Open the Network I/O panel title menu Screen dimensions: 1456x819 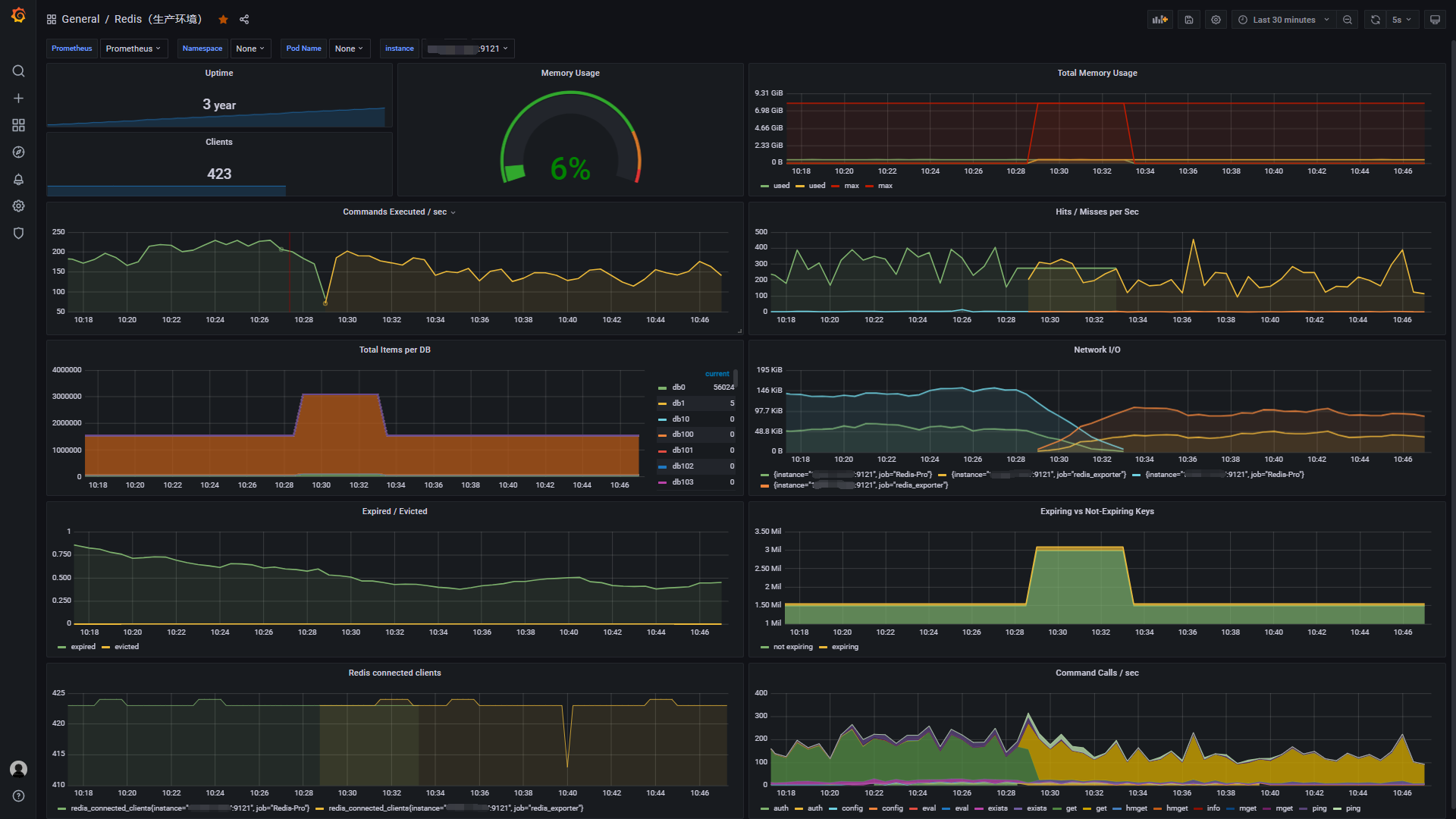[x=1097, y=350]
